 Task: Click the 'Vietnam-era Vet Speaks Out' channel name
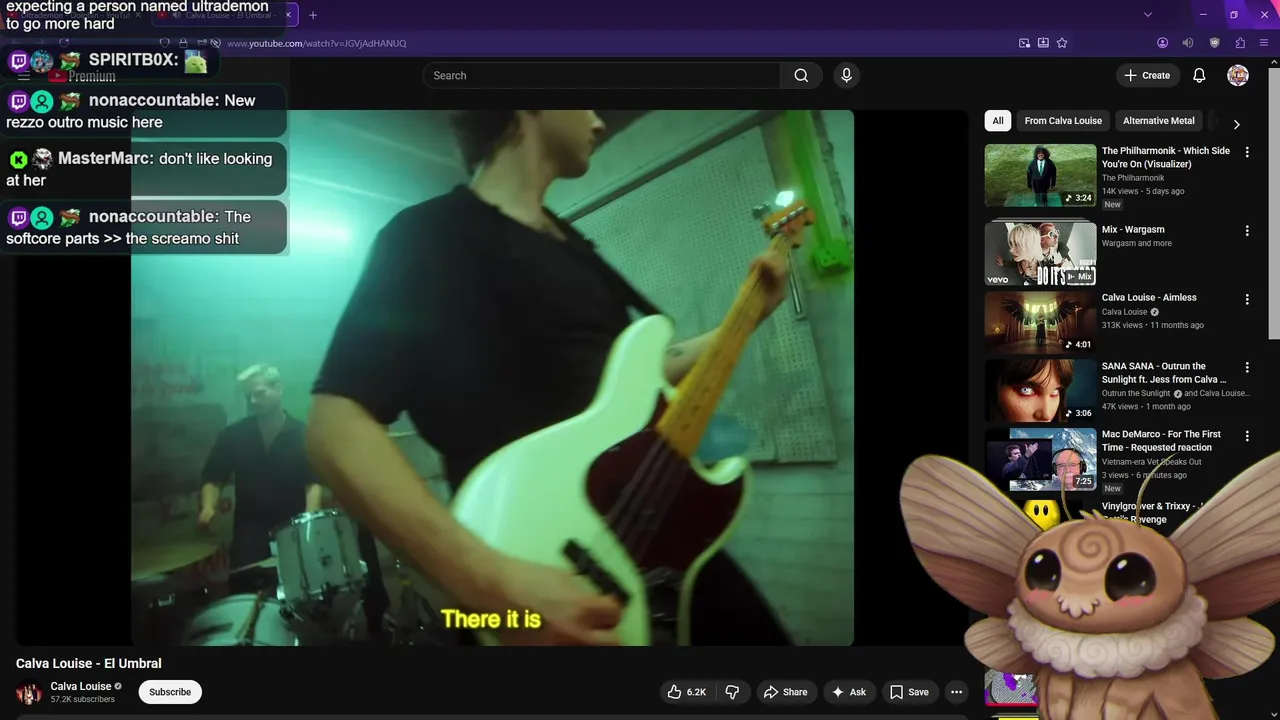pos(1152,462)
